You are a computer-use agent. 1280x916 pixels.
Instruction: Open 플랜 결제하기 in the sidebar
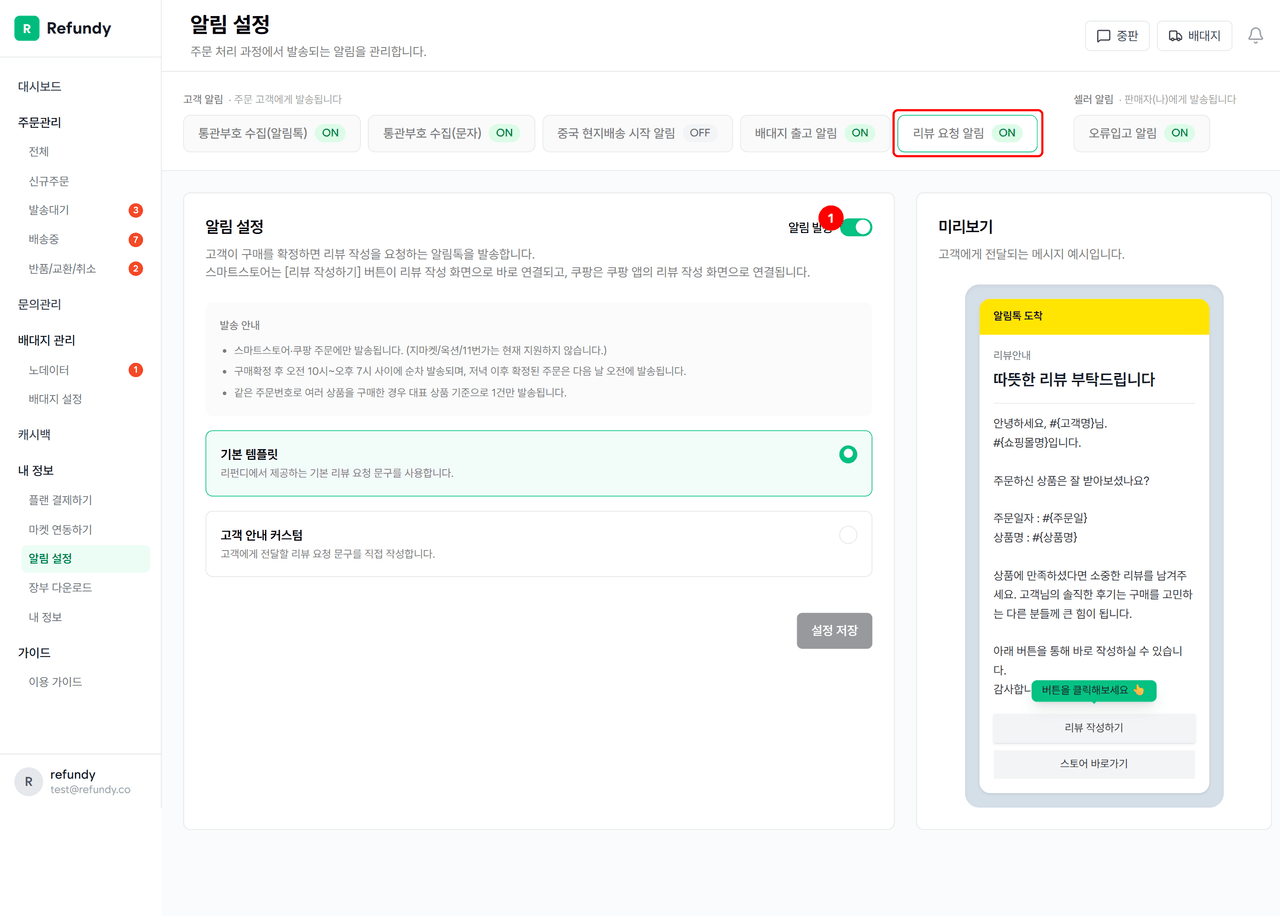pyautogui.click(x=60, y=500)
